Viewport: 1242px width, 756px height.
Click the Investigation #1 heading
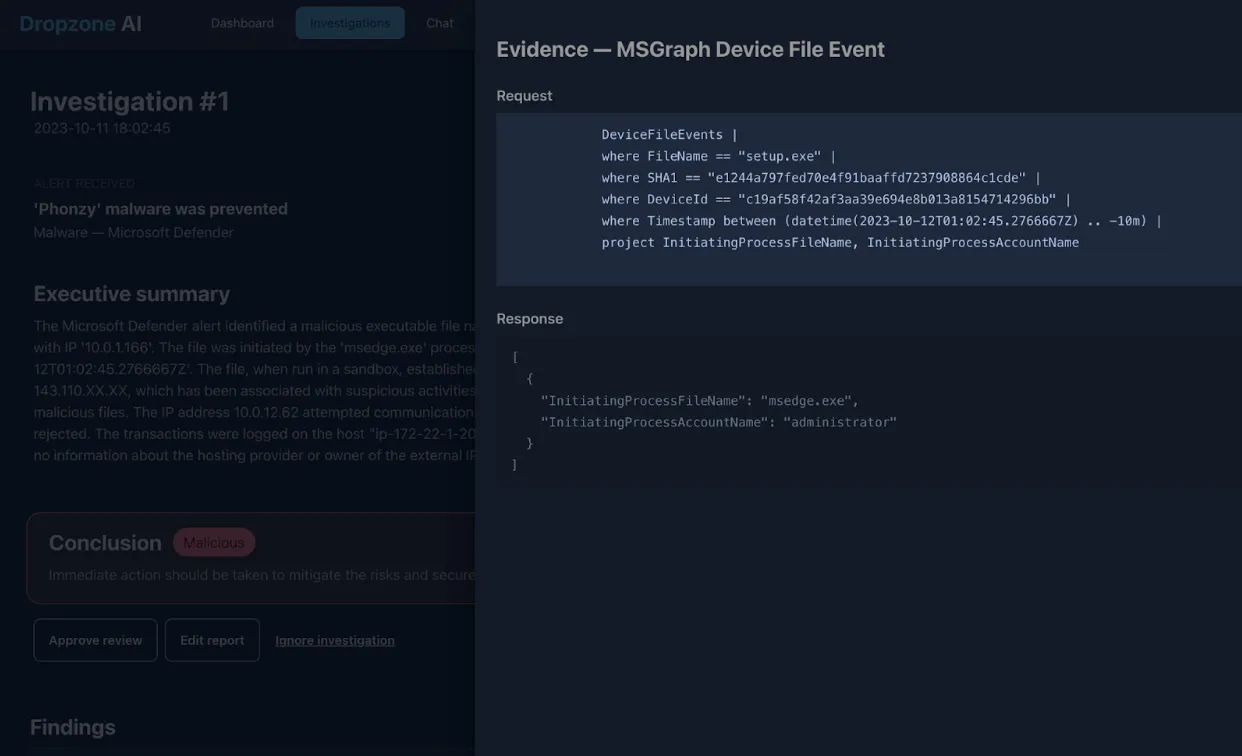129,100
